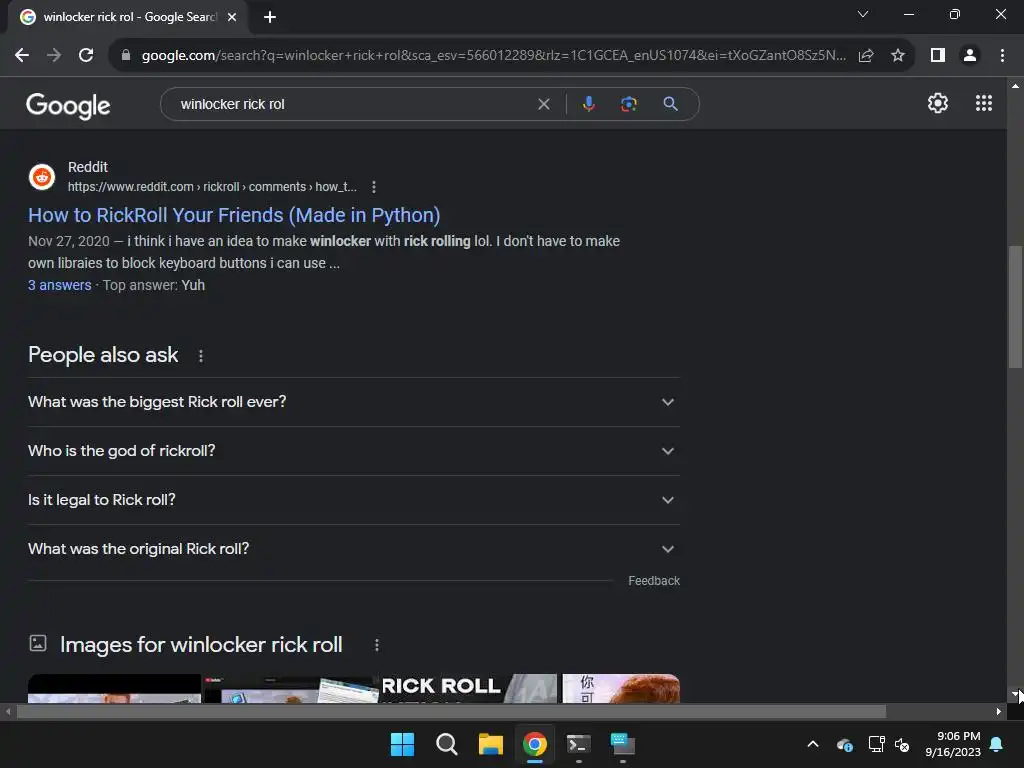Expand What was the original Rick roll
Screen dimensions: 1024x768
point(353,549)
